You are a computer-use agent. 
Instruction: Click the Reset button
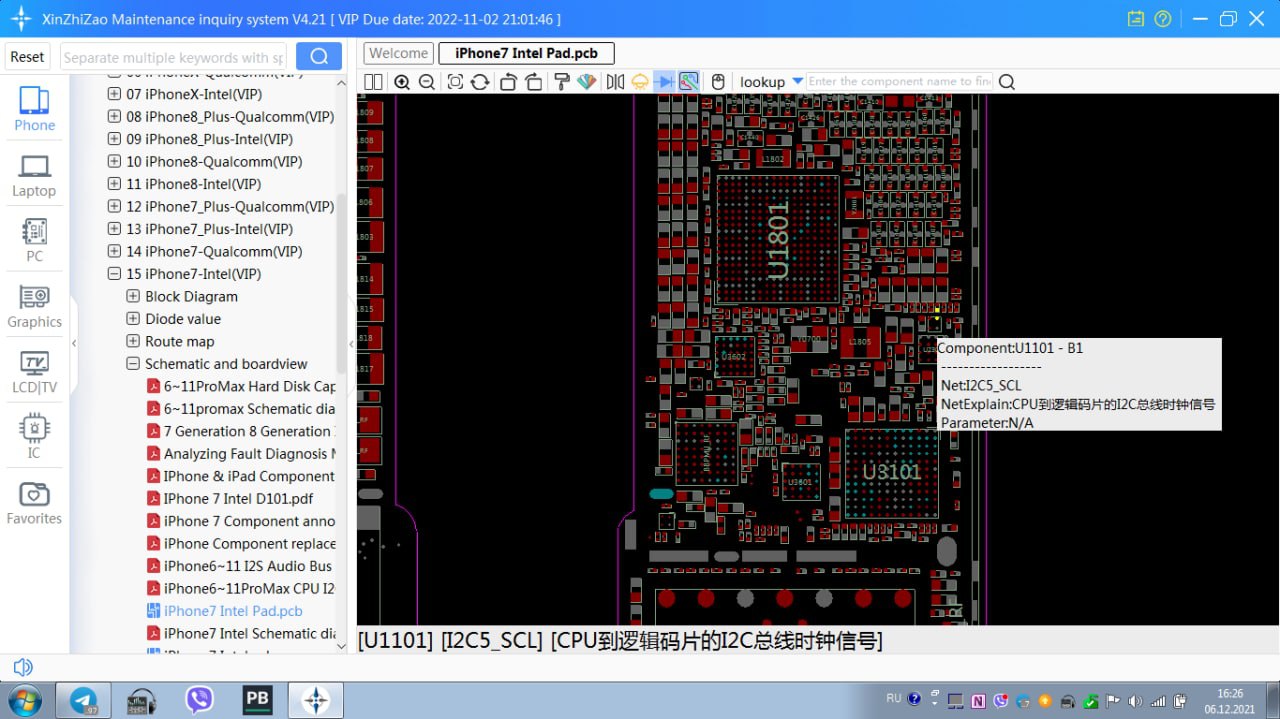click(28, 57)
